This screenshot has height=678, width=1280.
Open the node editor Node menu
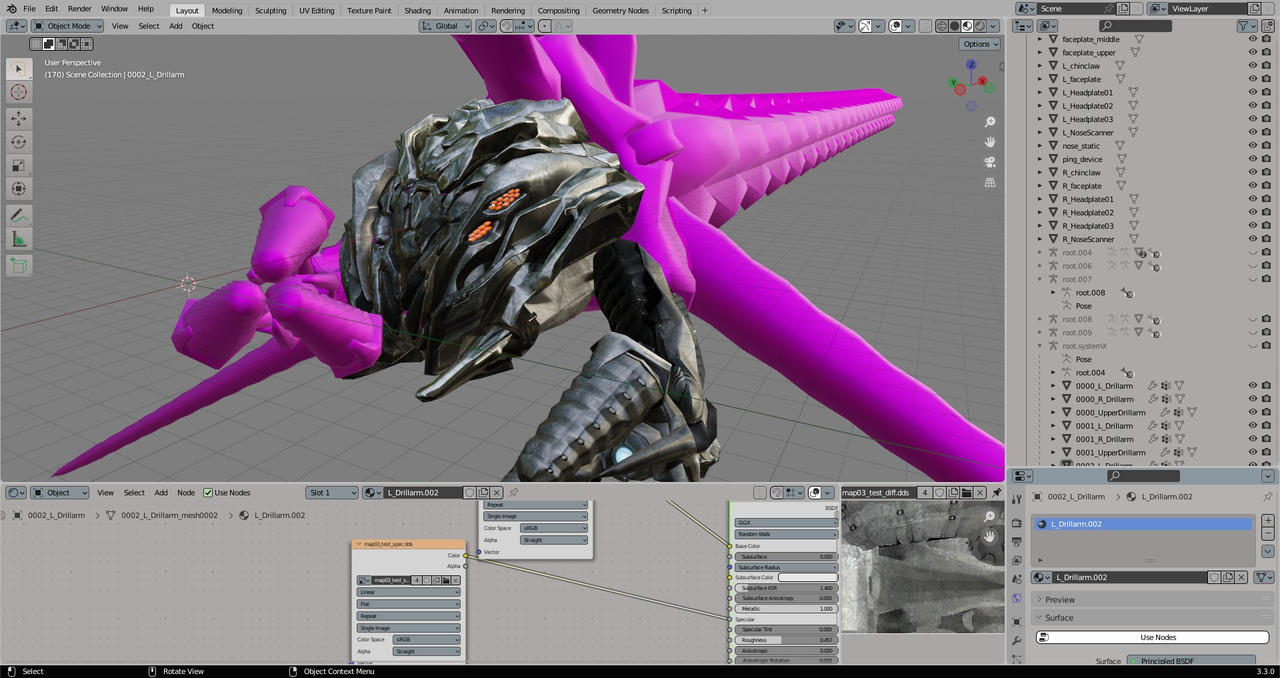186,492
